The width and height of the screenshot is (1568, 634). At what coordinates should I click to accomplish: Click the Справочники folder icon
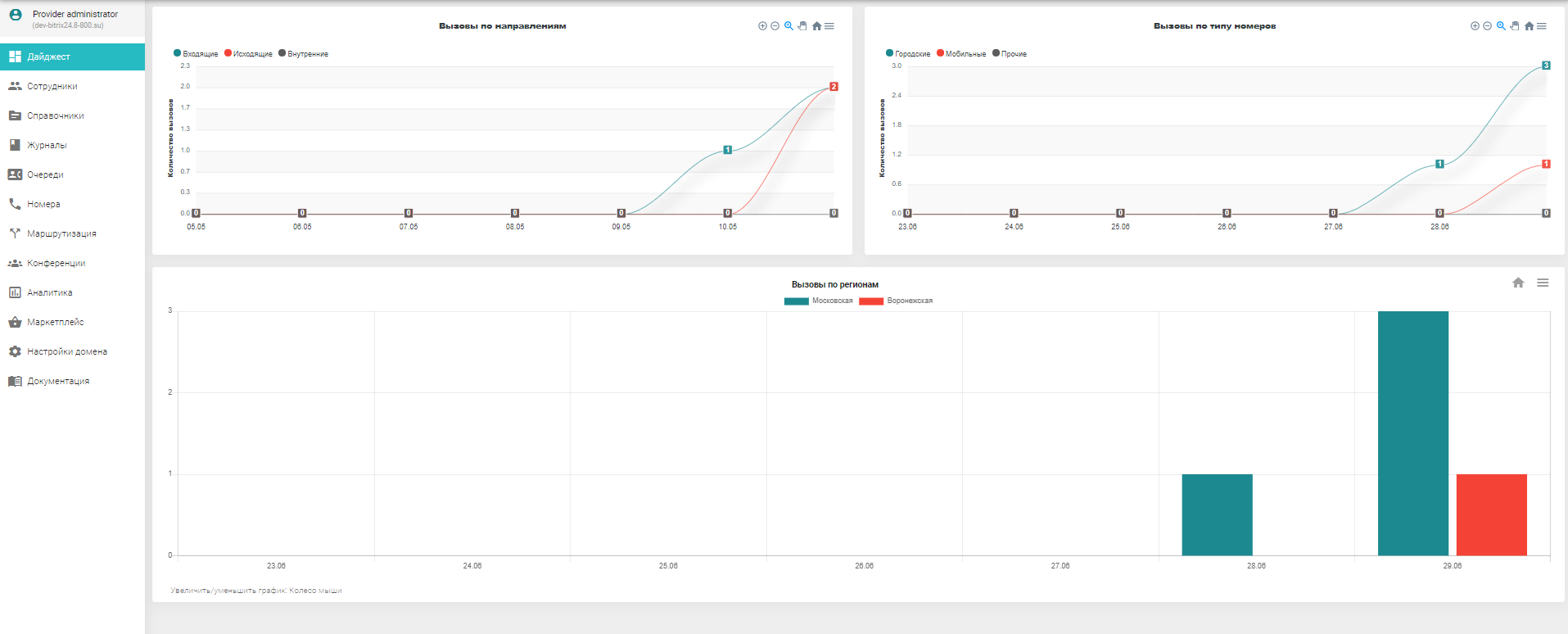click(x=15, y=115)
